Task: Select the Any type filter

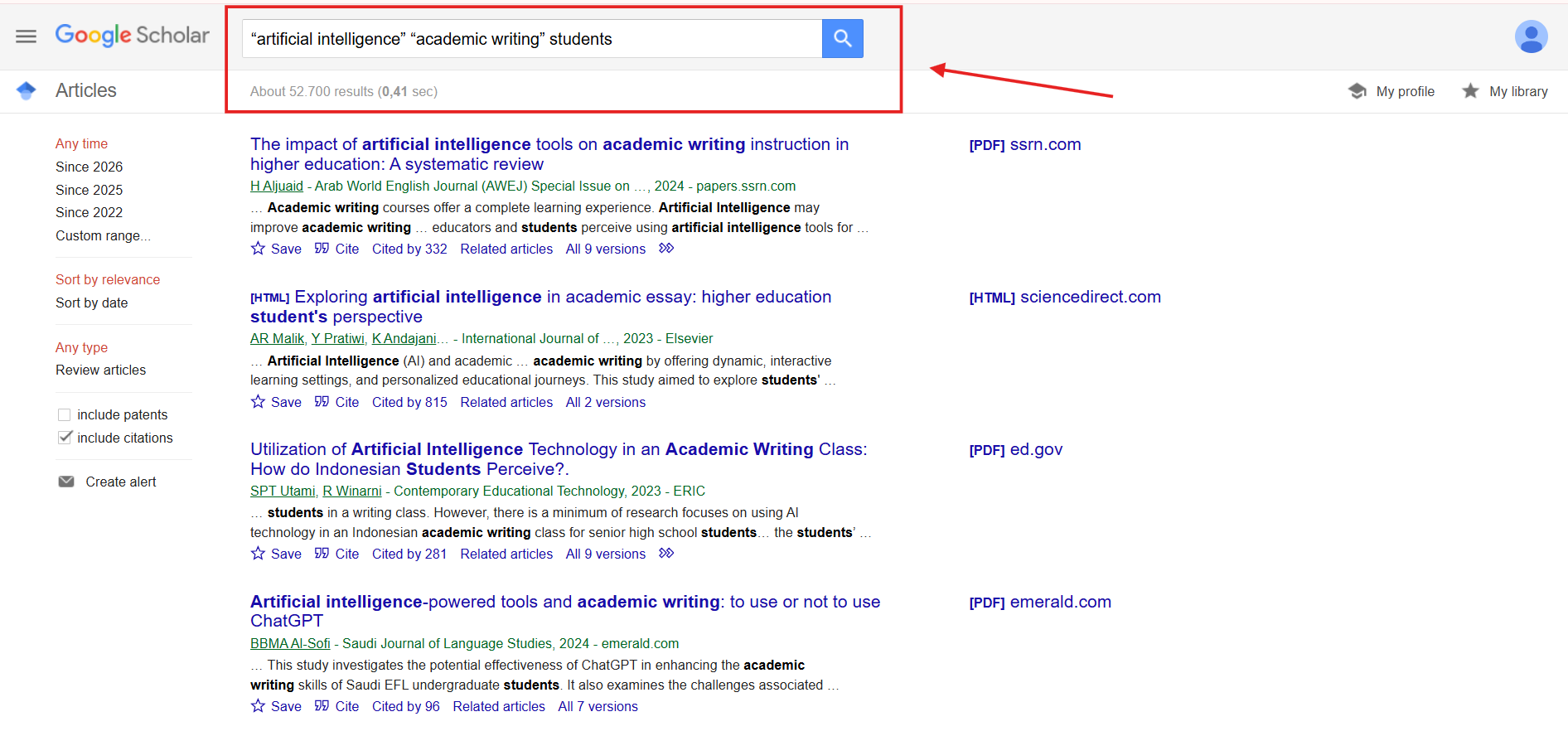Action: tap(81, 347)
